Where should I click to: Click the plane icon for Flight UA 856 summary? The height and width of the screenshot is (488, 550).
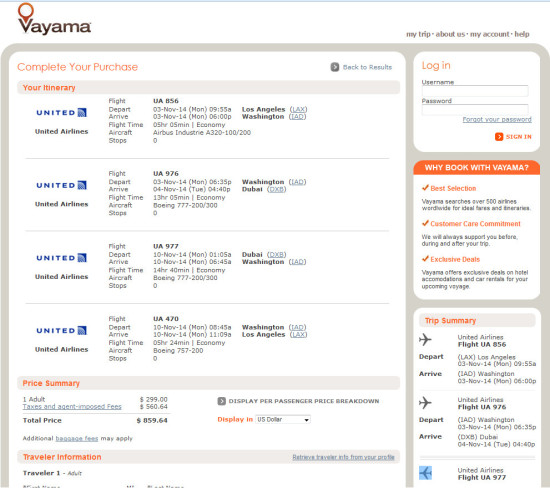point(425,340)
